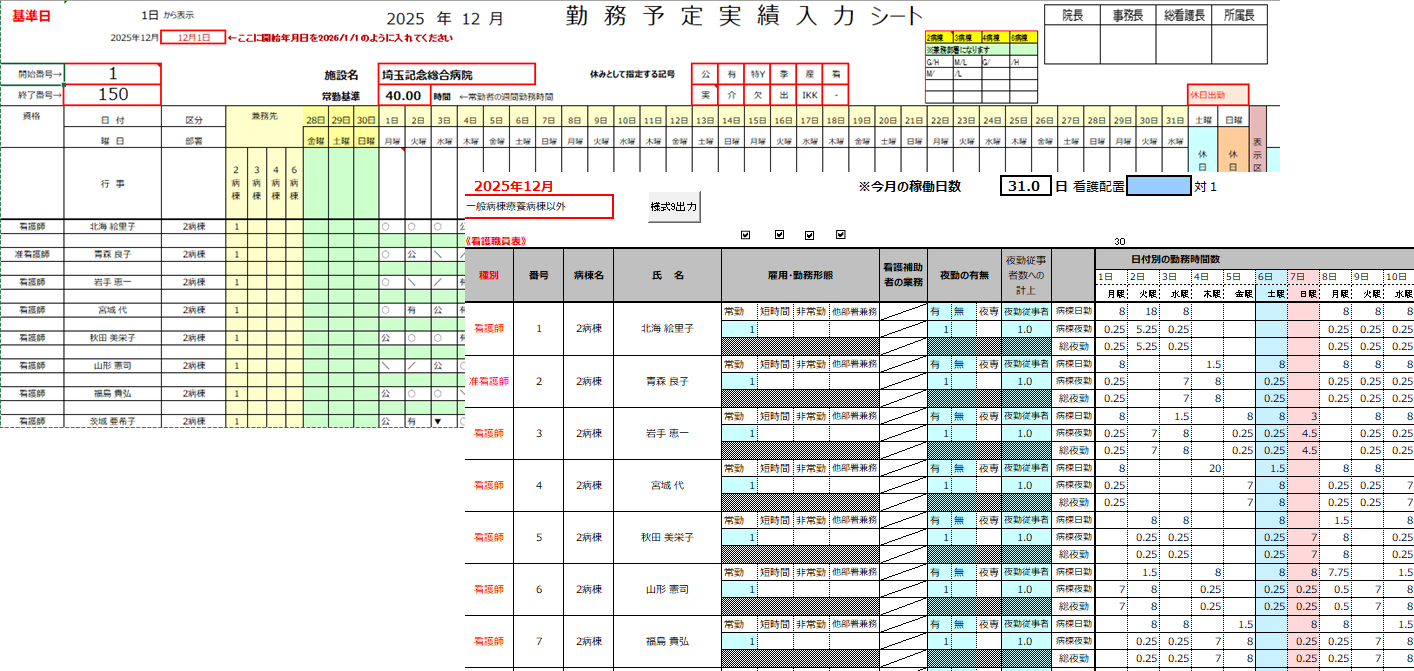This screenshot has height=671, width=1414.
Task: Select the yellow 2病棟 legend cell
Action: [x=939, y=37]
